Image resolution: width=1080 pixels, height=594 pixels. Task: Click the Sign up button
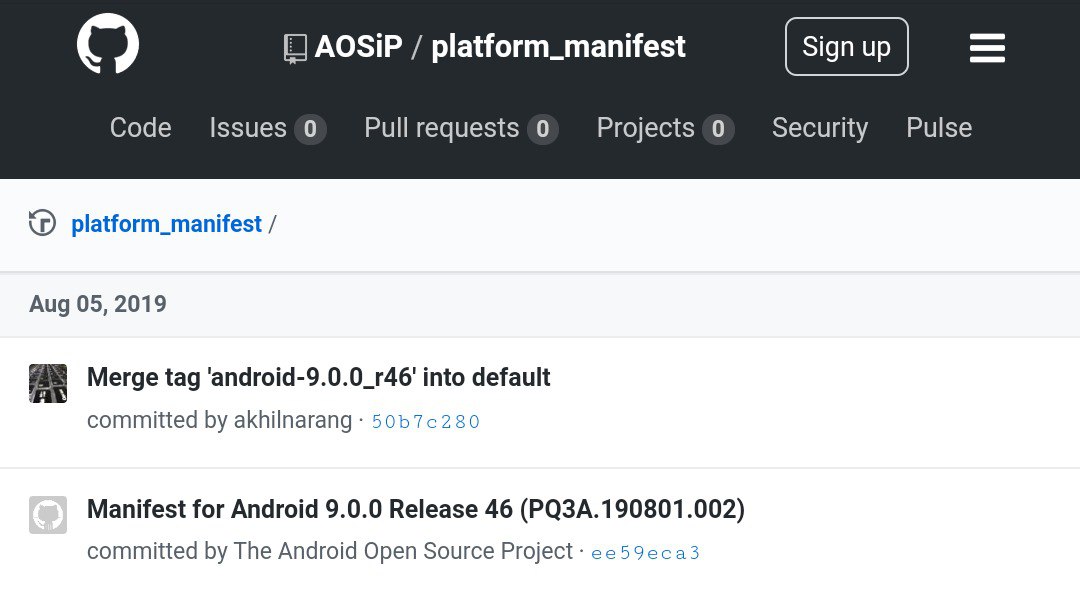847,47
